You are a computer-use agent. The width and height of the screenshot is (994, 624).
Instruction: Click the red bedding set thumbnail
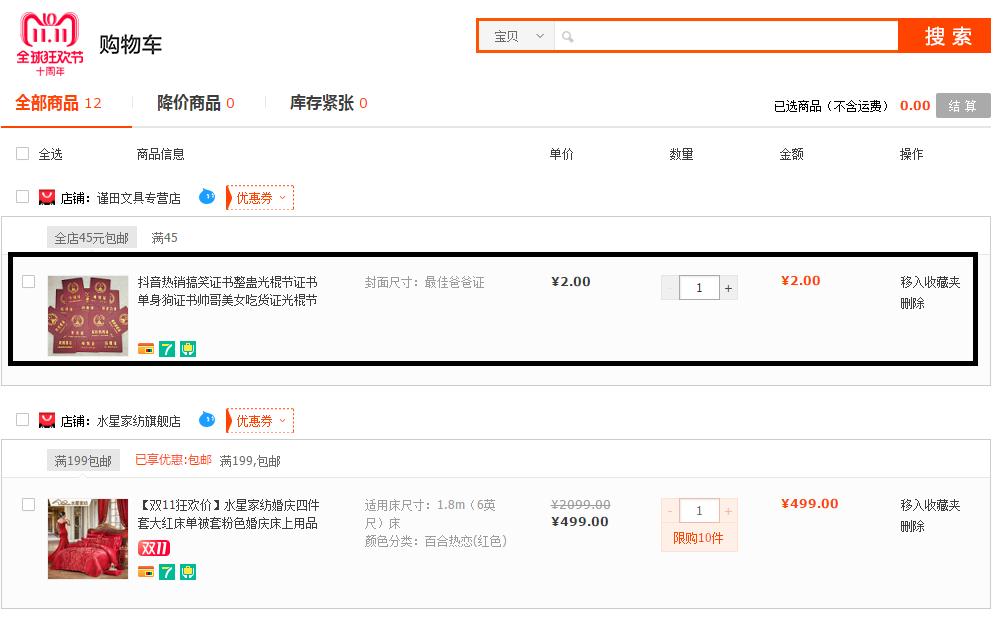pos(87,539)
